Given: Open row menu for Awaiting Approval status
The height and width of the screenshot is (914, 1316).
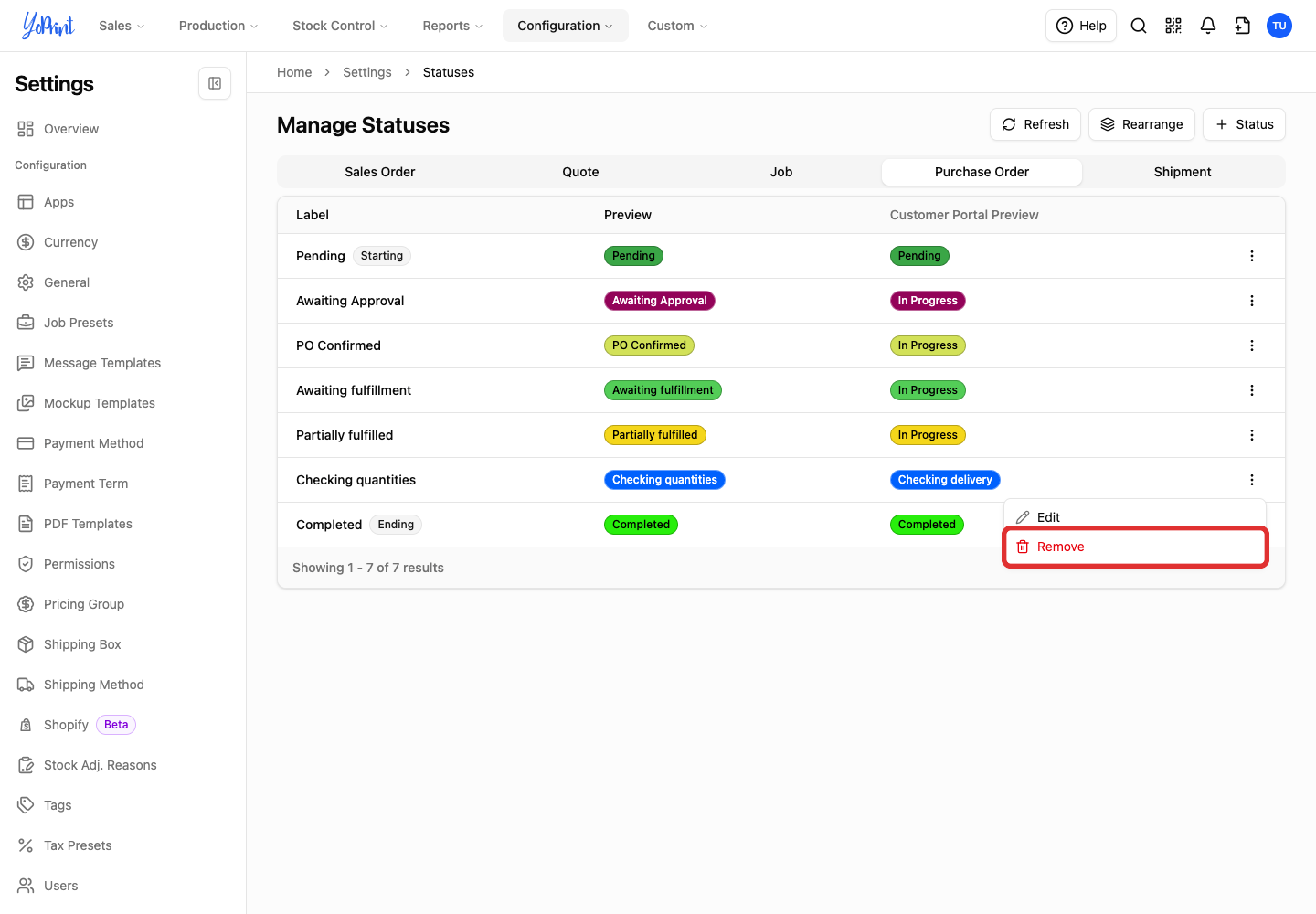Looking at the screenshot, I should 1252,301.
